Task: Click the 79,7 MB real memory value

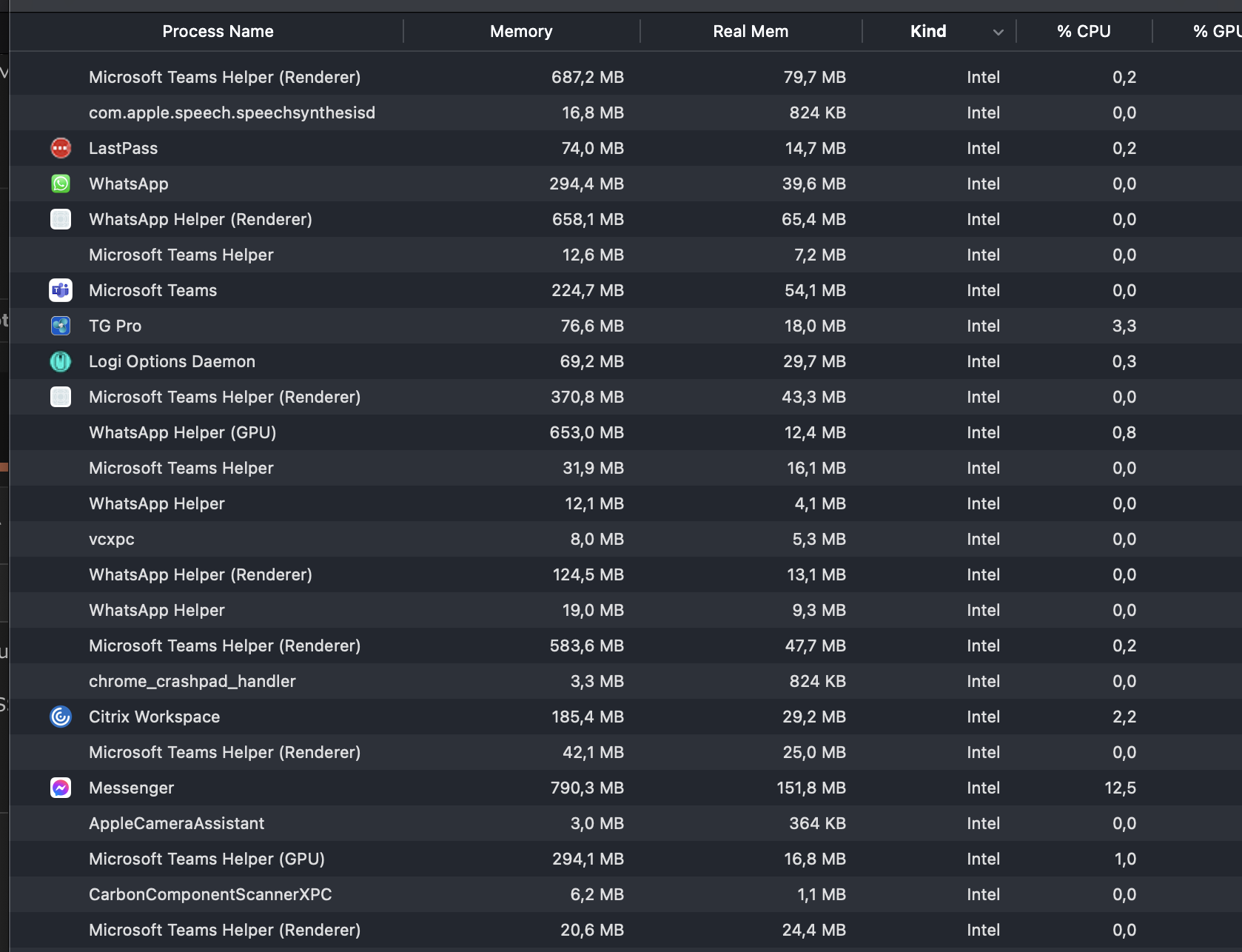Action: 815,77
